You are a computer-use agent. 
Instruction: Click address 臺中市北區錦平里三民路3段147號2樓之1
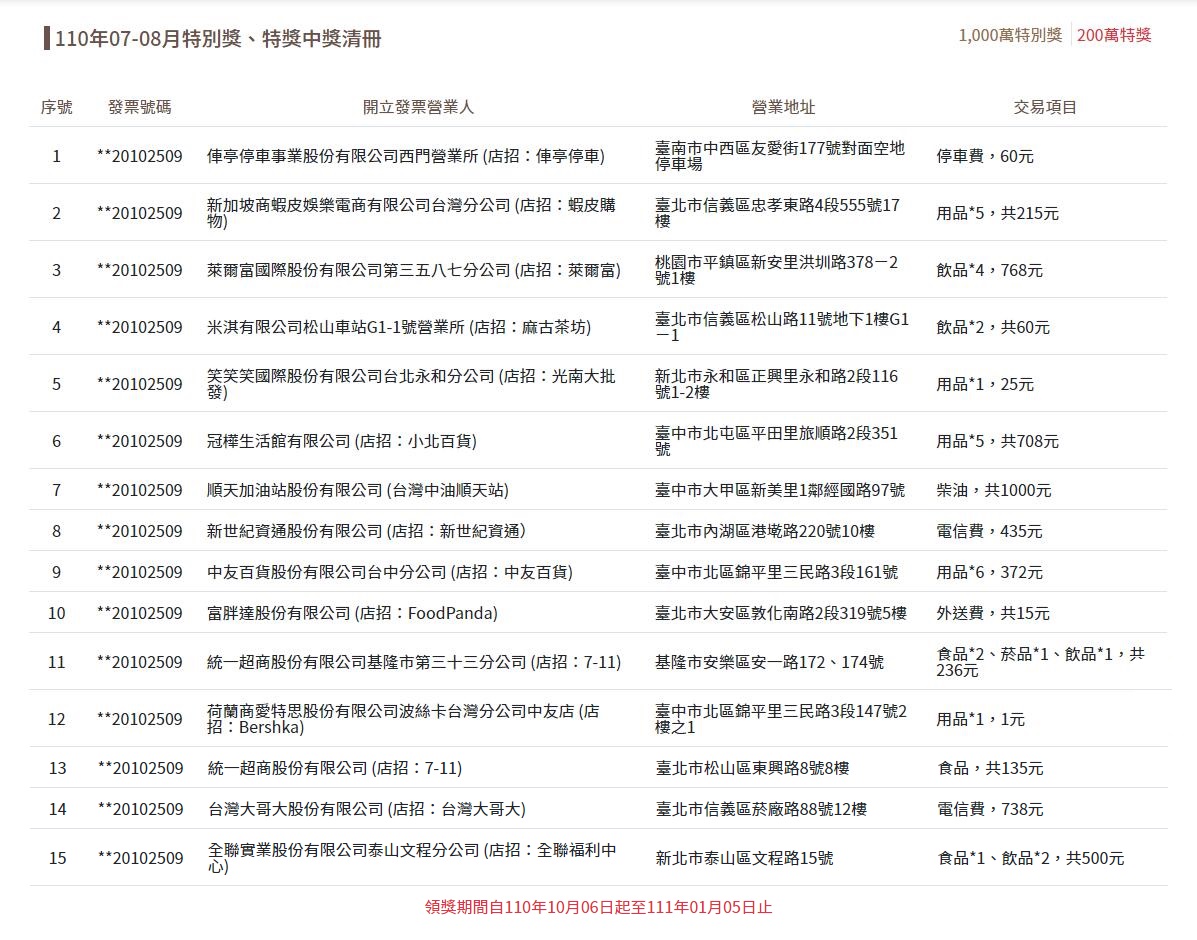tap(781, 719)
